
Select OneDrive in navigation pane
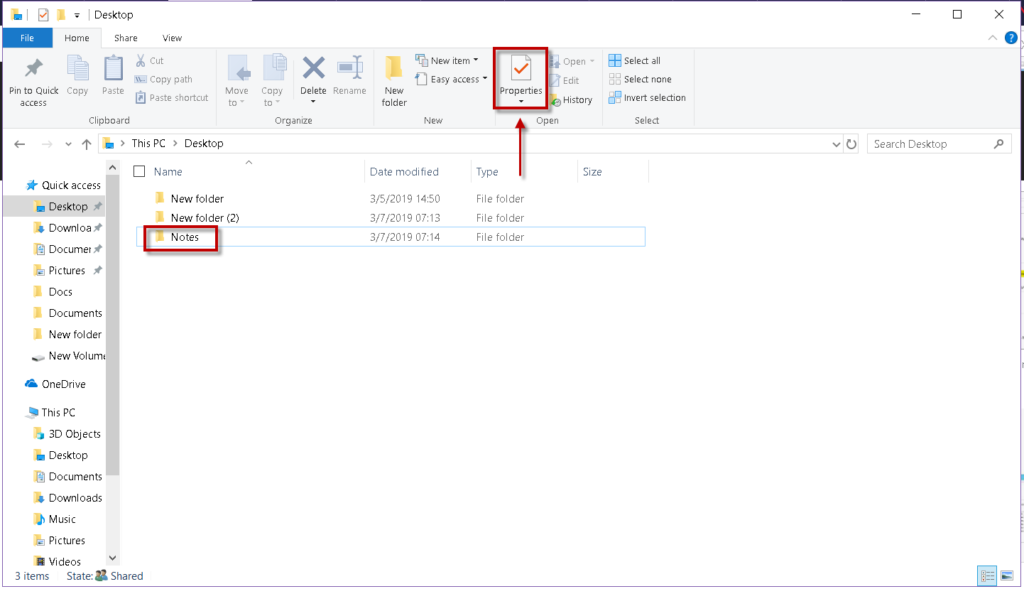click(x=56, y=384)
